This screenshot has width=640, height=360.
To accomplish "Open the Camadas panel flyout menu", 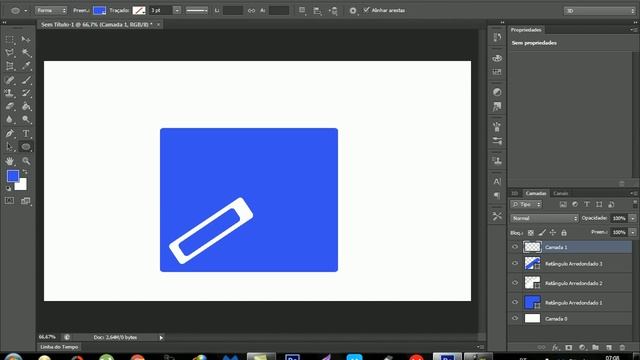I will [633, 193].
